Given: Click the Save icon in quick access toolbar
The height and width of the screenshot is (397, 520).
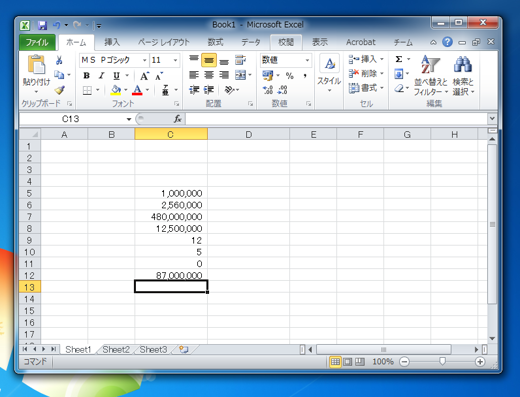Looking at the screenshot, I should coord(42,25).
